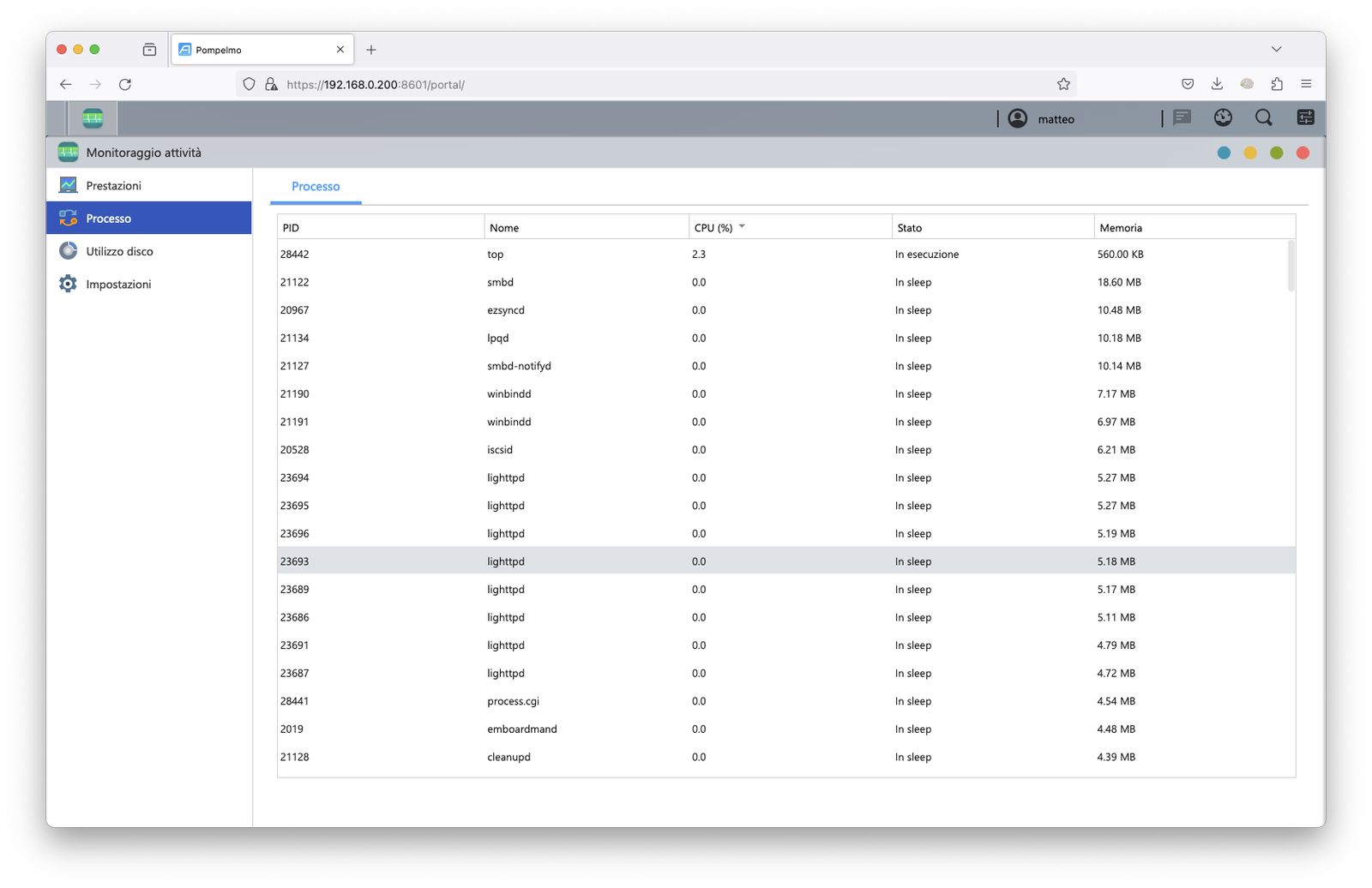The height and width of the screenshot is (888, 1372).
Task: Click the Pocket save icon in the Firefox toolbar
Action: click(x=1188, y=84)
